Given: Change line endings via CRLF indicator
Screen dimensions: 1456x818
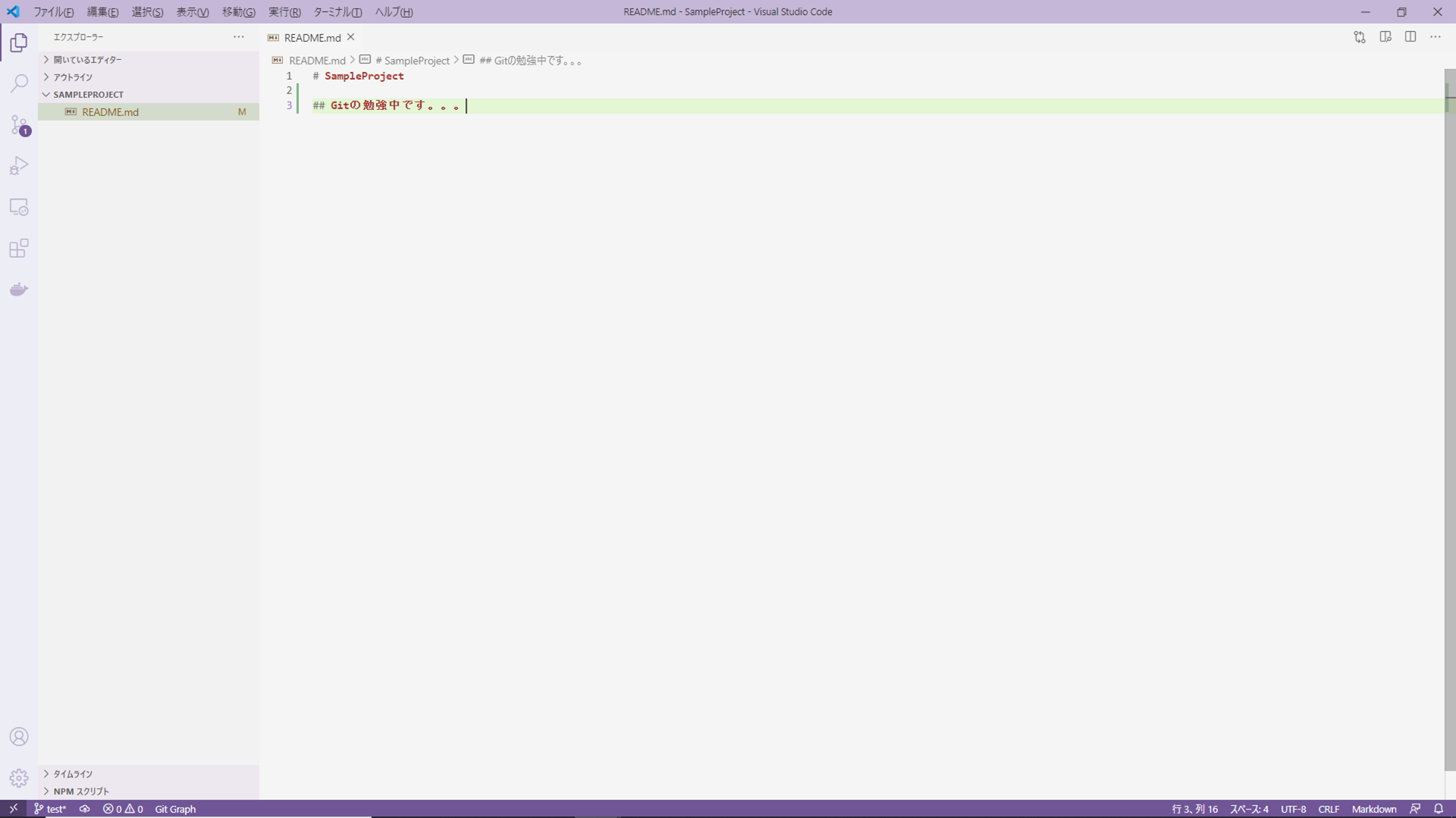Looking at the screenshot, I should pyautogui.click(x=1329, y=809).
